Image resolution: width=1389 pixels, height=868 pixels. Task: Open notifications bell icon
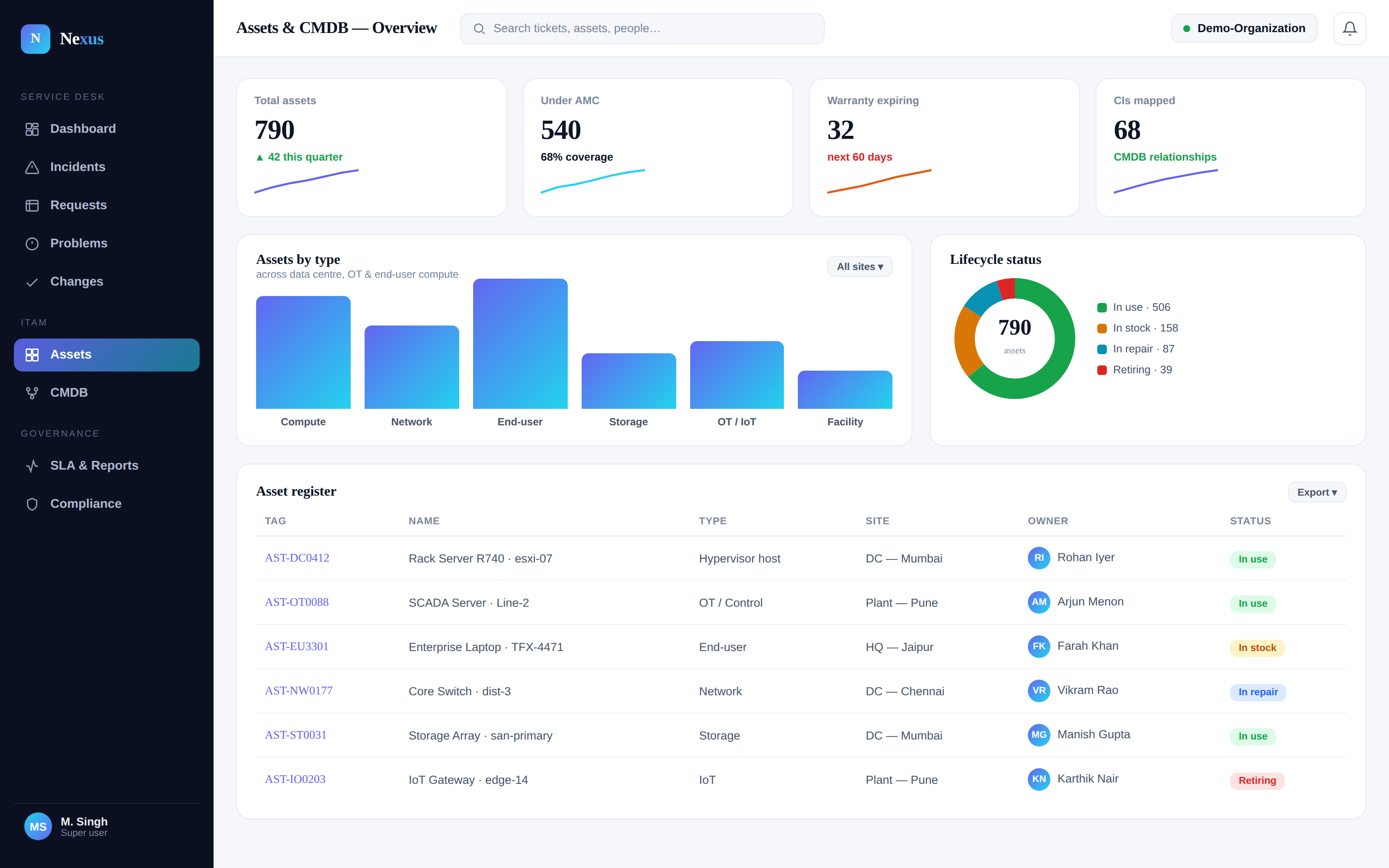click(x=1350, y=28)
